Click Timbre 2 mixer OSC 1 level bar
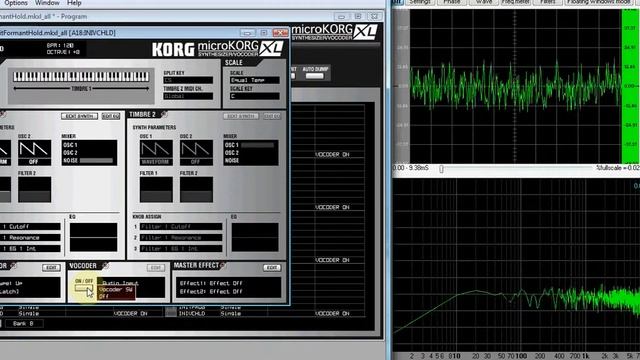Image resolution: width=640 pixels, height=360 pixels. tap(258, 145)
